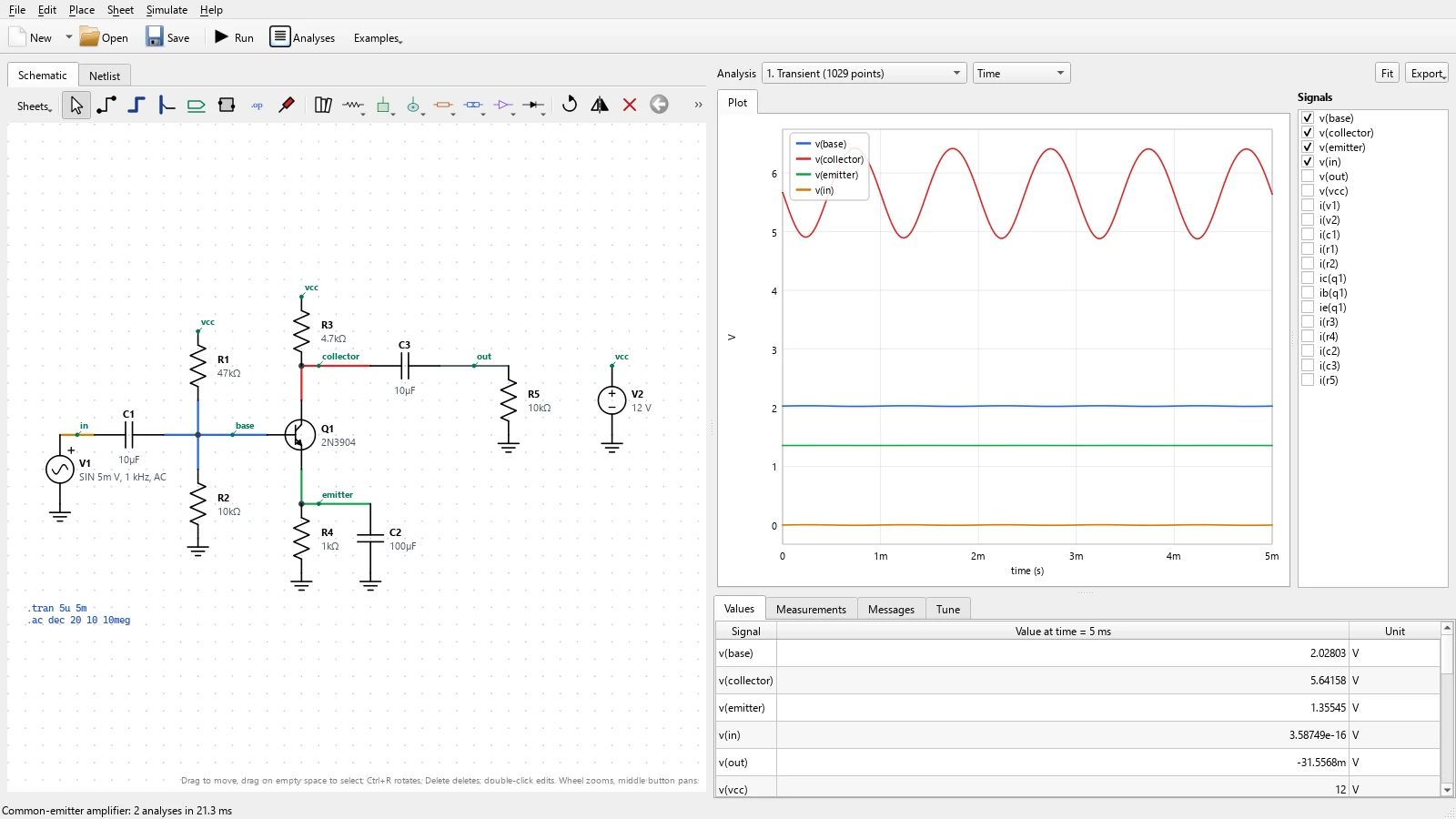
Task: Enable the v(out) signal
Action: [1308, 177]
